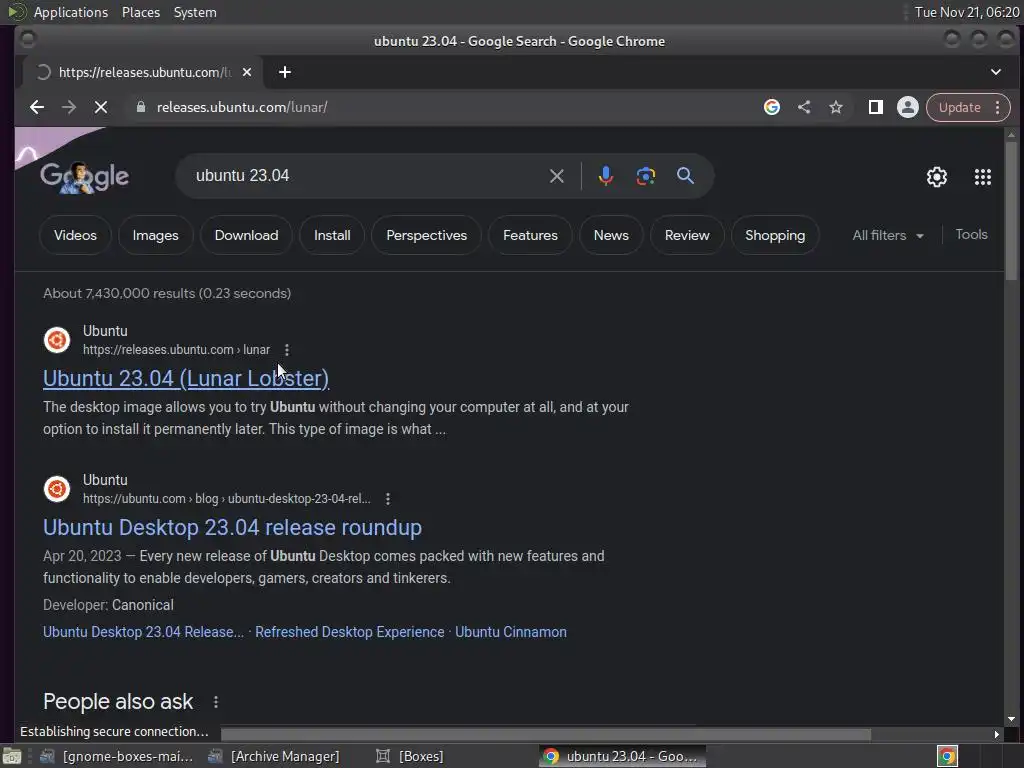Open Google quick settings gear
Screen dimensions: 1024x768
(937, 176)
